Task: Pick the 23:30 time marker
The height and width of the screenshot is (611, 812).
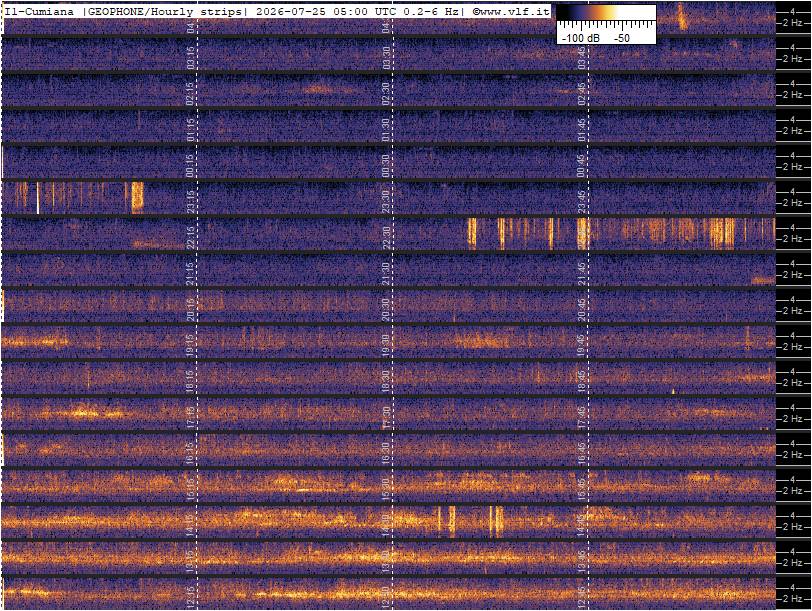Action: [x=385, y=201]
